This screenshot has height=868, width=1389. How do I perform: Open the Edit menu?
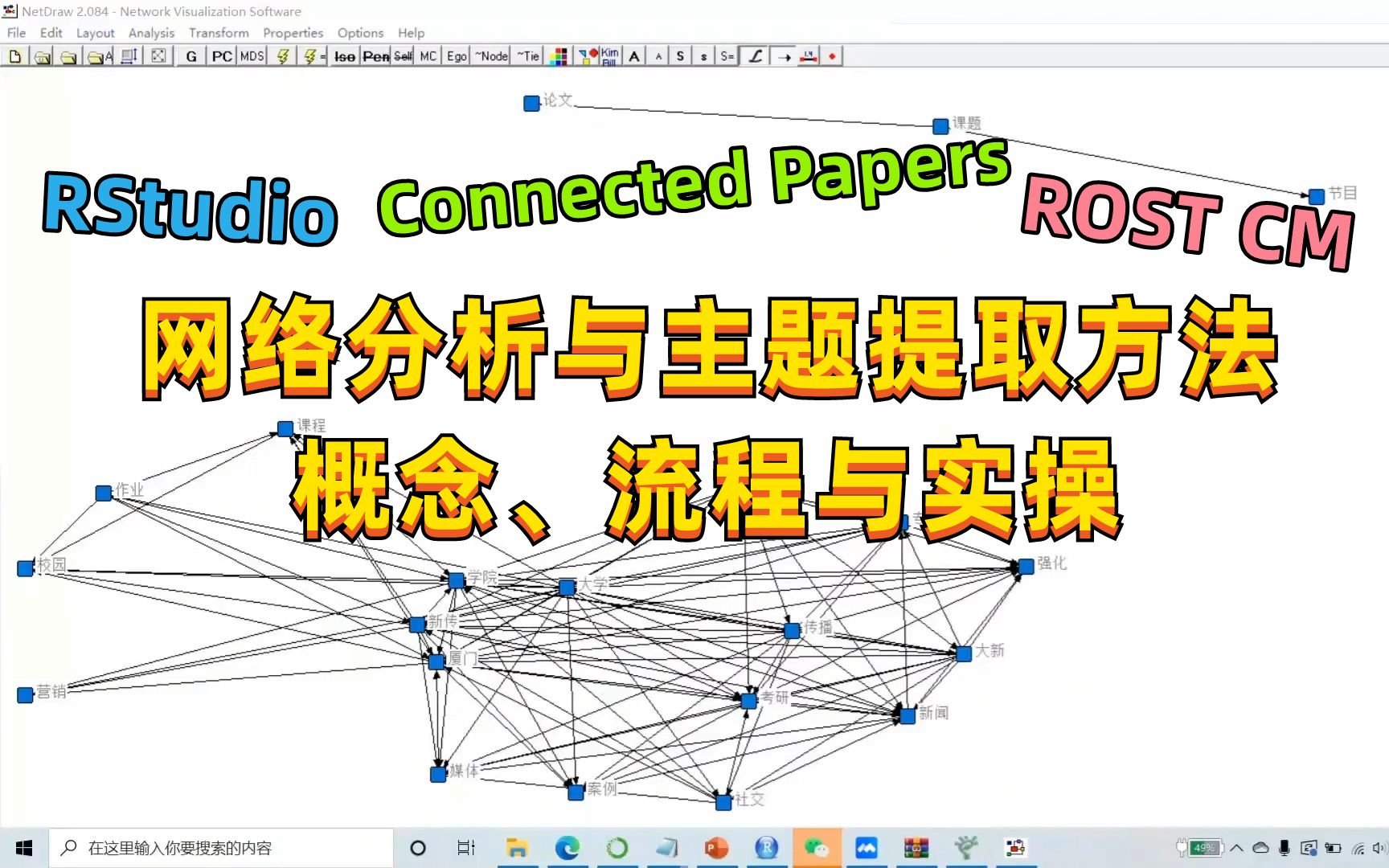pyautogui.click(x=51, y=33)
